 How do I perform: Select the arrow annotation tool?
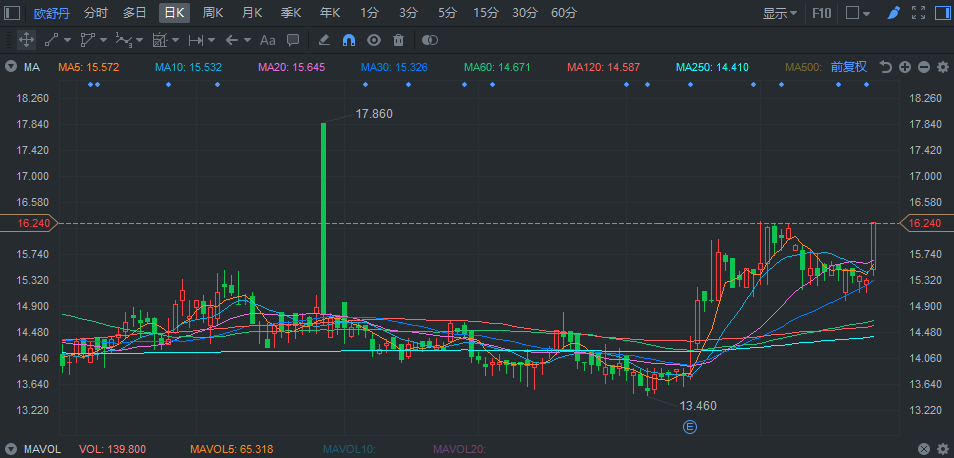tap(231, 40)
